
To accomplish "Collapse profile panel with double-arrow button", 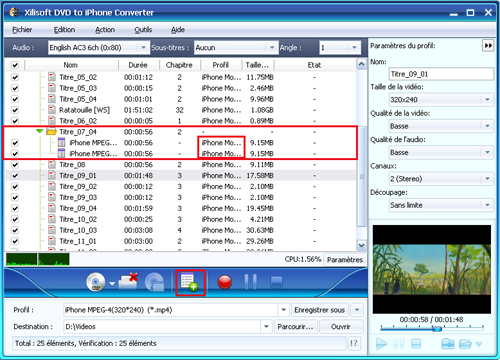I will point(488,45).
